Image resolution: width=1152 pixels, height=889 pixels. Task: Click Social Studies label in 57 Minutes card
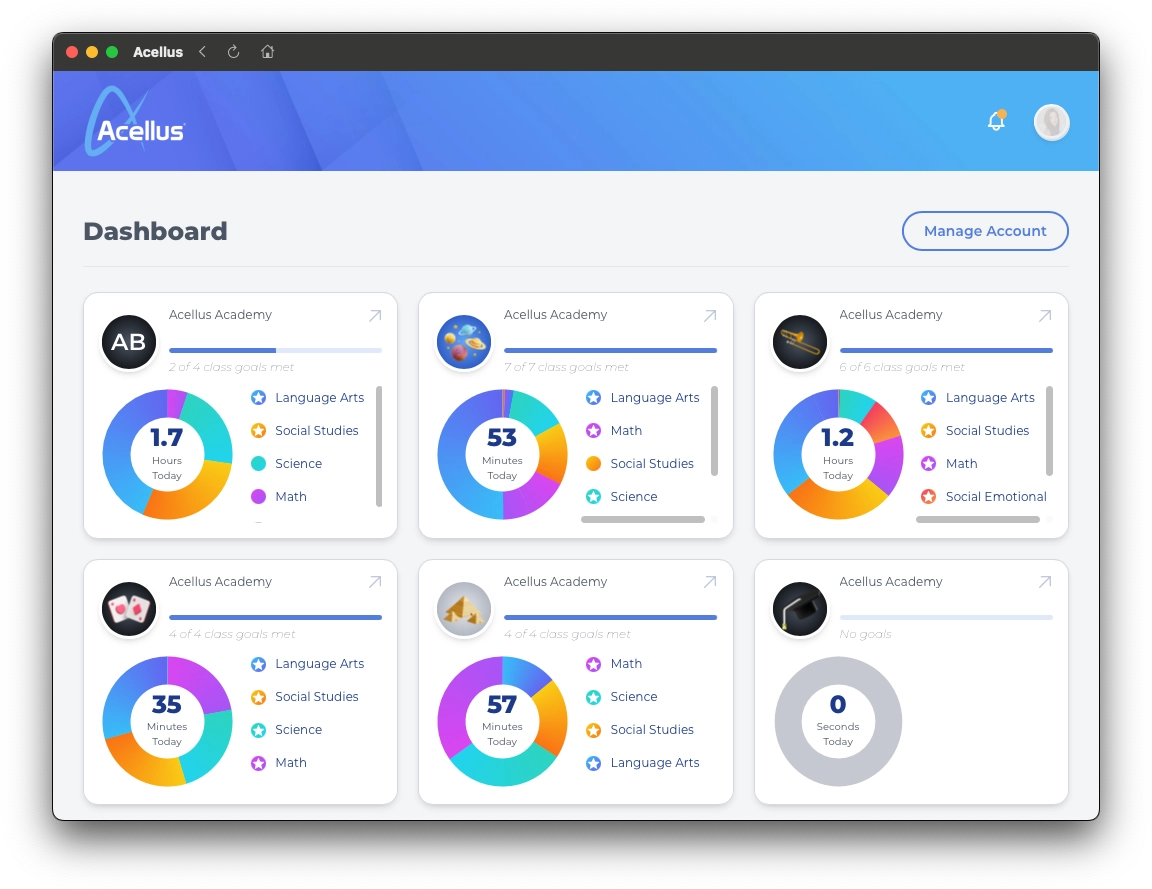point(652,730)
